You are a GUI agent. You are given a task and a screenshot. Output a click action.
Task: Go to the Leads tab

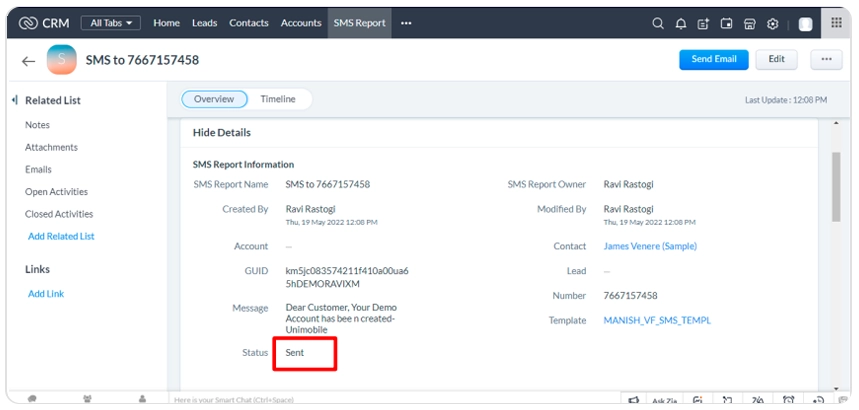(x=204, y=23)
